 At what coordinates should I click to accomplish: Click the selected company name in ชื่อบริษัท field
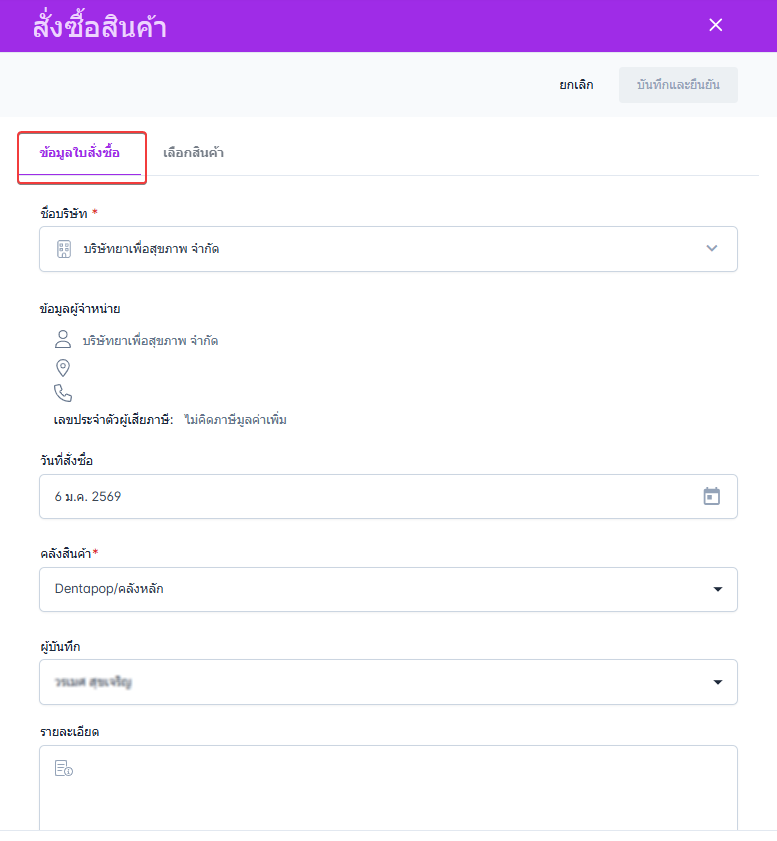[x=151, y=249]
